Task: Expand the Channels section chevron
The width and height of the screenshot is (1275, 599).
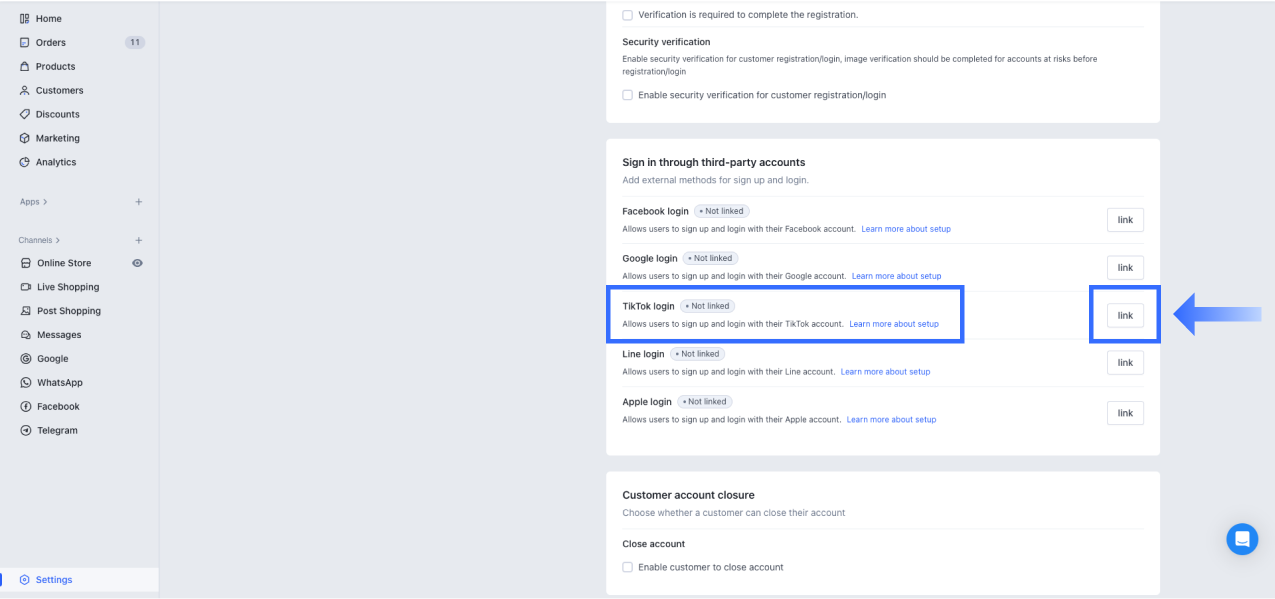Action: 58,241
